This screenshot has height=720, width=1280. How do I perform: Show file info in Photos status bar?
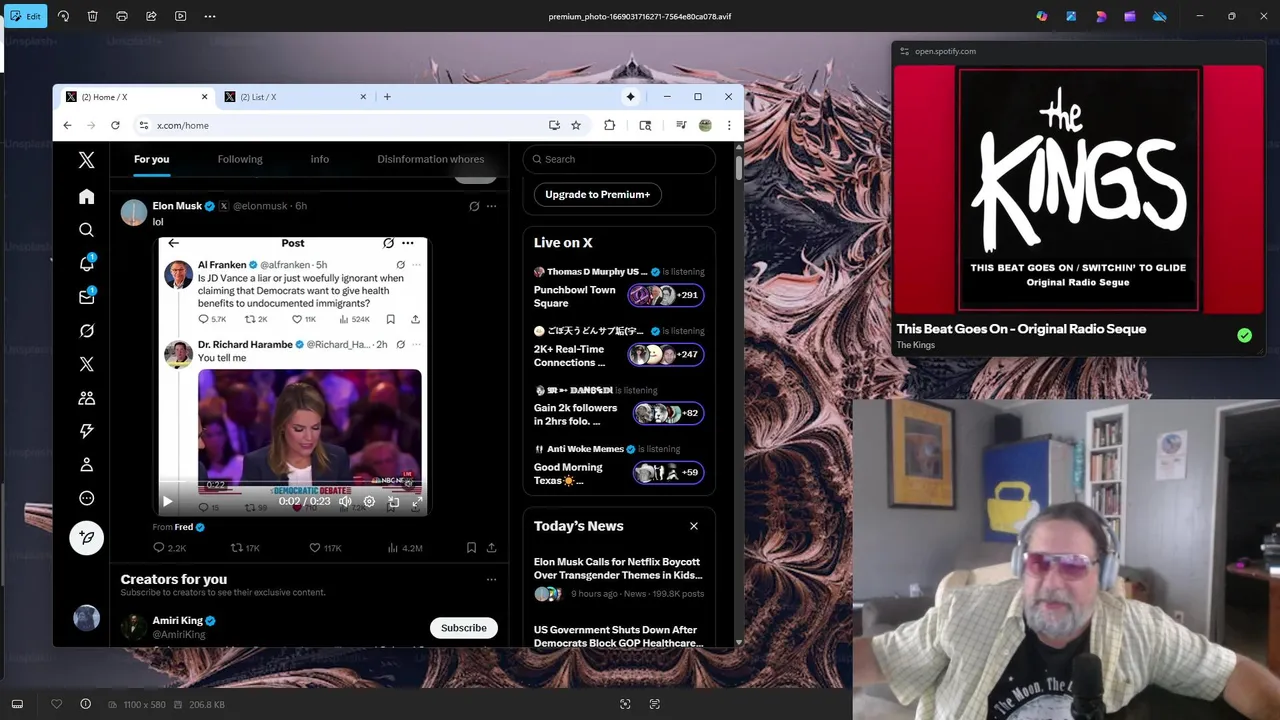tap(86, 704)
